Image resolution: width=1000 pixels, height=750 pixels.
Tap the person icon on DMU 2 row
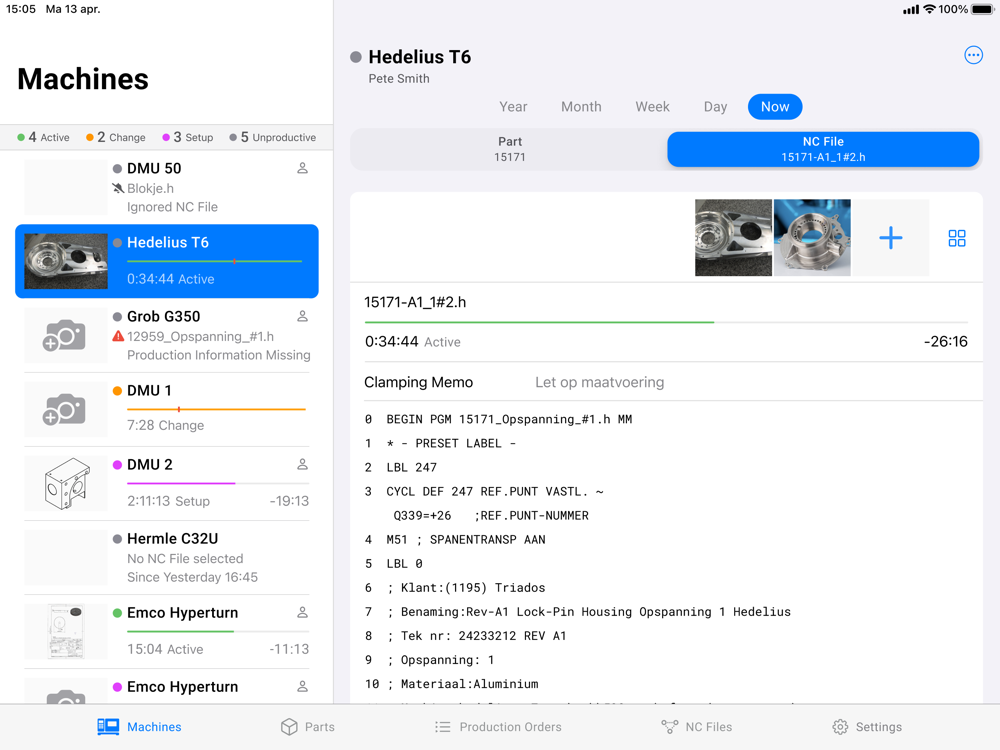[x=302, y=464]
